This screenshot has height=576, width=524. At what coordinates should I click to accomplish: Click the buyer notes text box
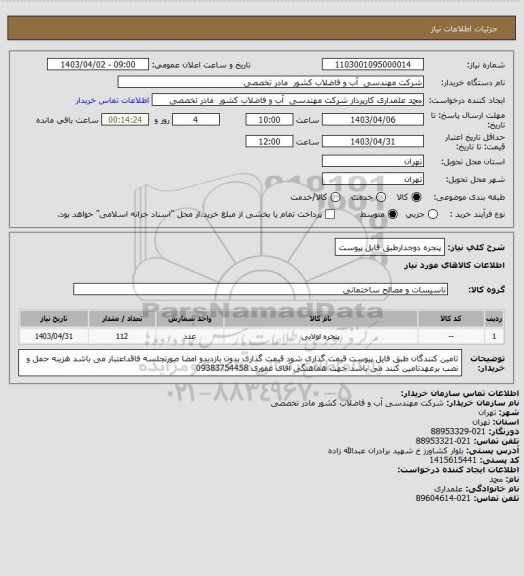point(240,363)
